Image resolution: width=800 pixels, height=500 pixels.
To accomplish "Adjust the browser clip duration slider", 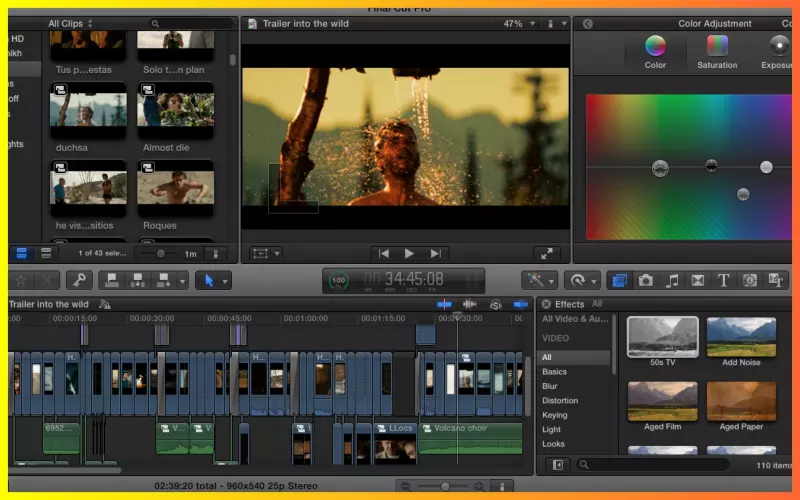I will click(161, 254).
